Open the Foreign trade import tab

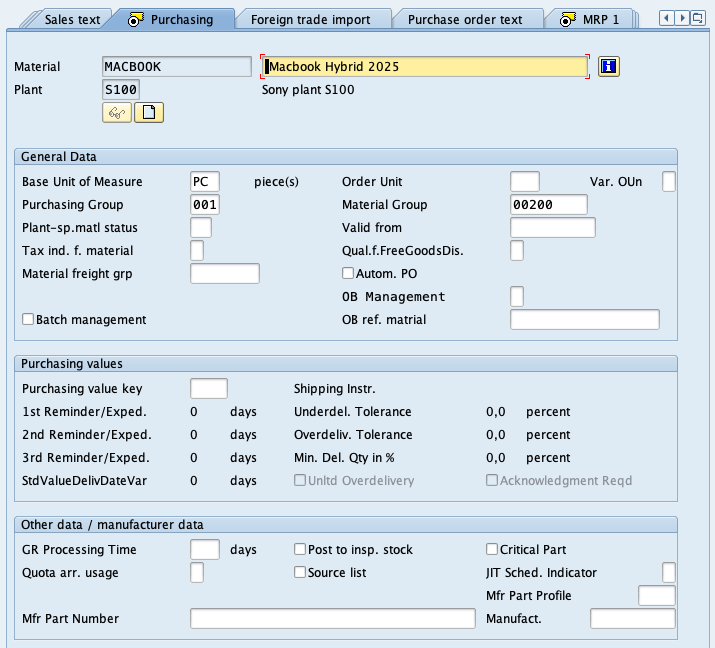(310, 20)
